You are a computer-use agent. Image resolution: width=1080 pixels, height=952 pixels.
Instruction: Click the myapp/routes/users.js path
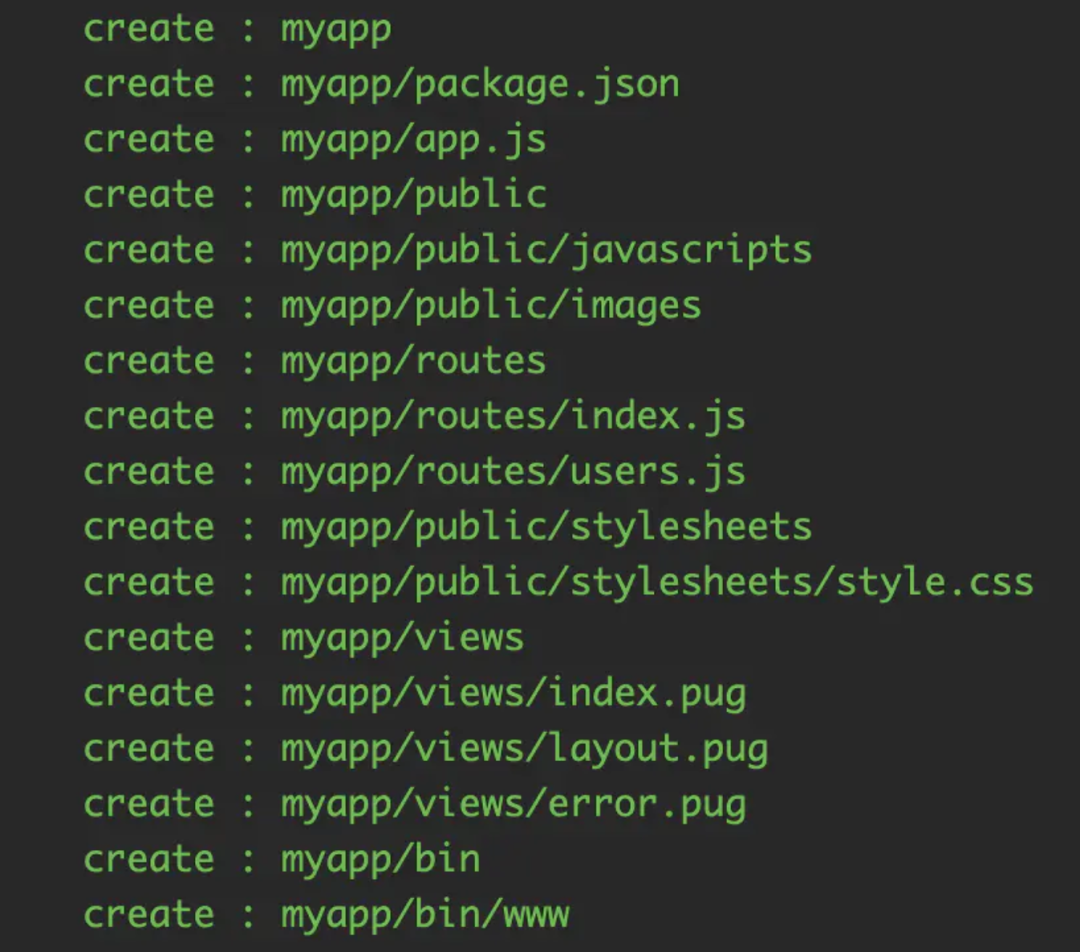512,472
